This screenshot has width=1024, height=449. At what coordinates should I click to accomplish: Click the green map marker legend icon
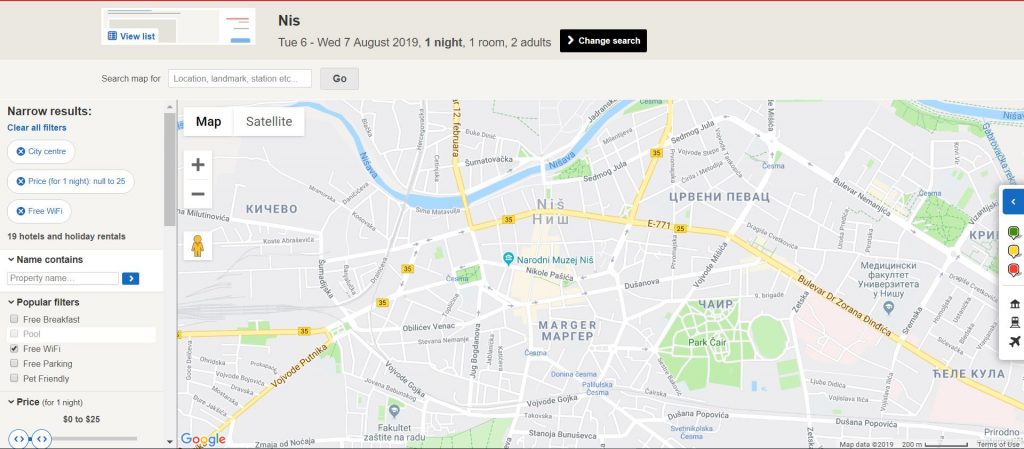(x=1014, y=232)
